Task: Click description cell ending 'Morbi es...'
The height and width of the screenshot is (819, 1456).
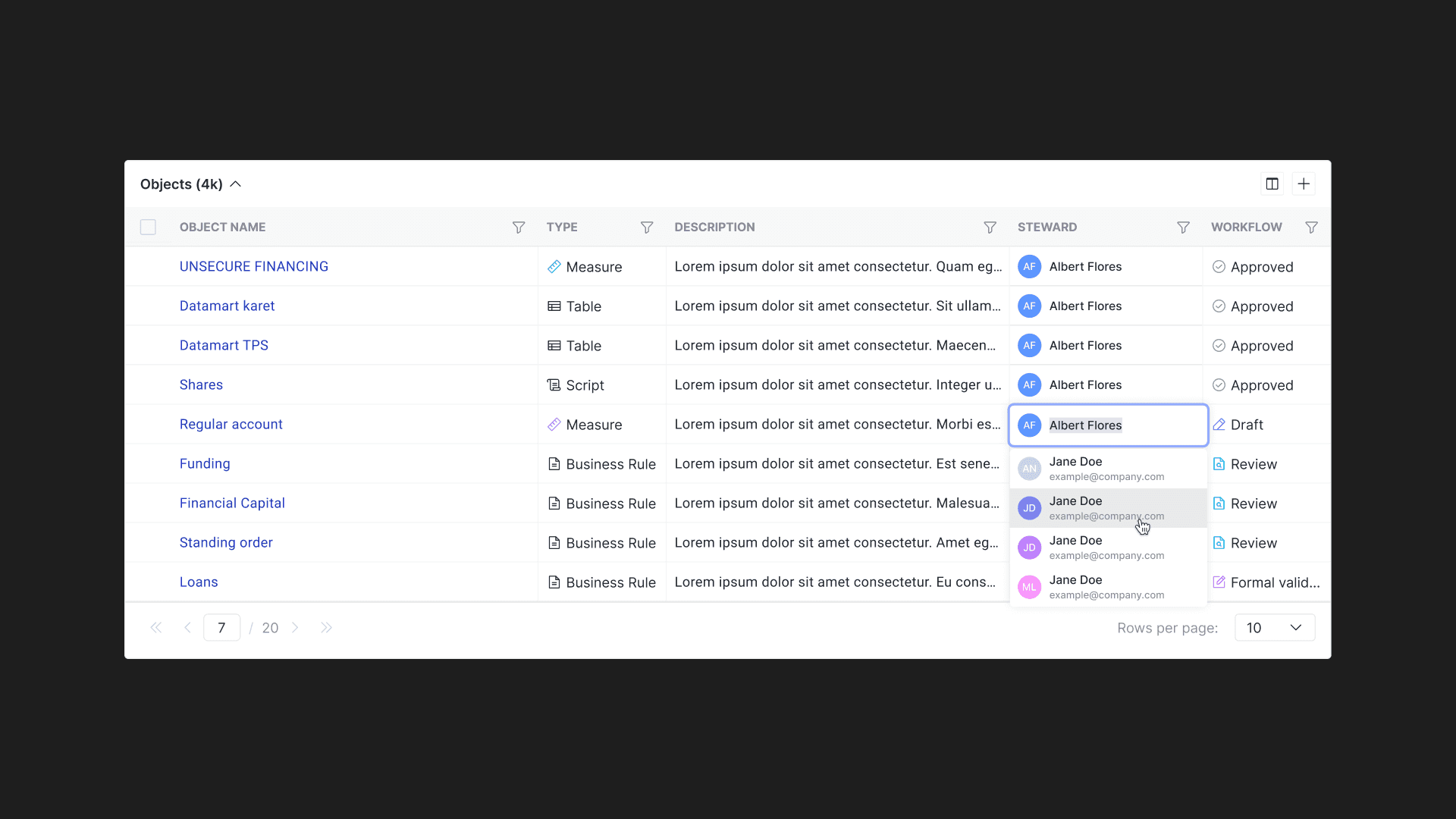Action: 837,425
